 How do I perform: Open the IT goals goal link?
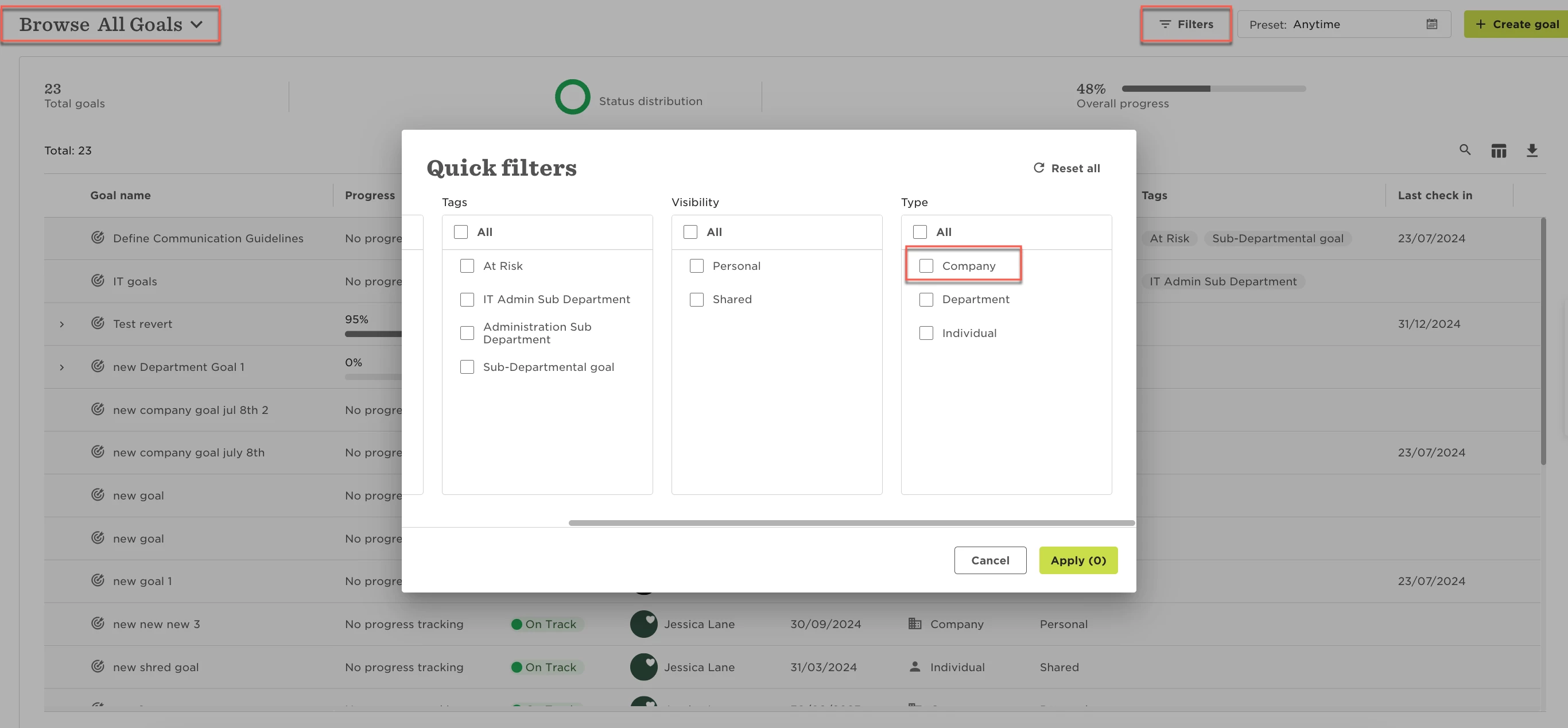coord(135,281)
